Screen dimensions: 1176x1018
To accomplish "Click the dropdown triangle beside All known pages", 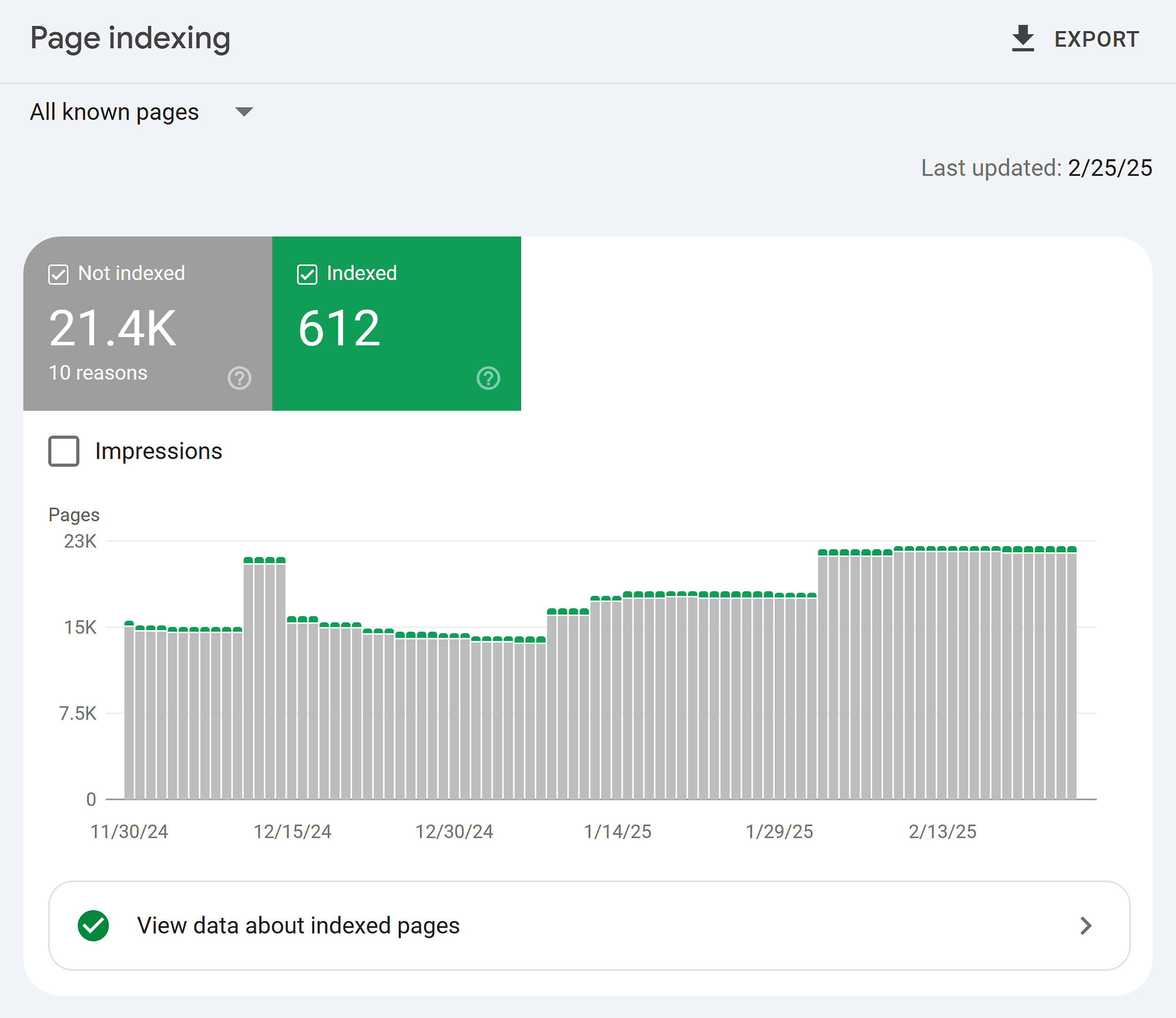I will [243, 112].
